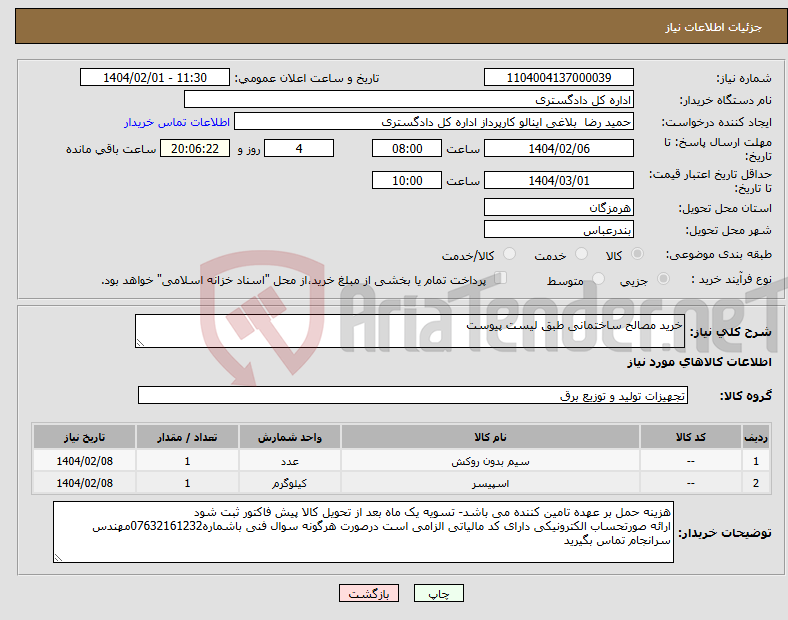Click need date in اسپیسر row
This screenshot has width=788, height=620.
pyautogui.click(x=84, y=483)
